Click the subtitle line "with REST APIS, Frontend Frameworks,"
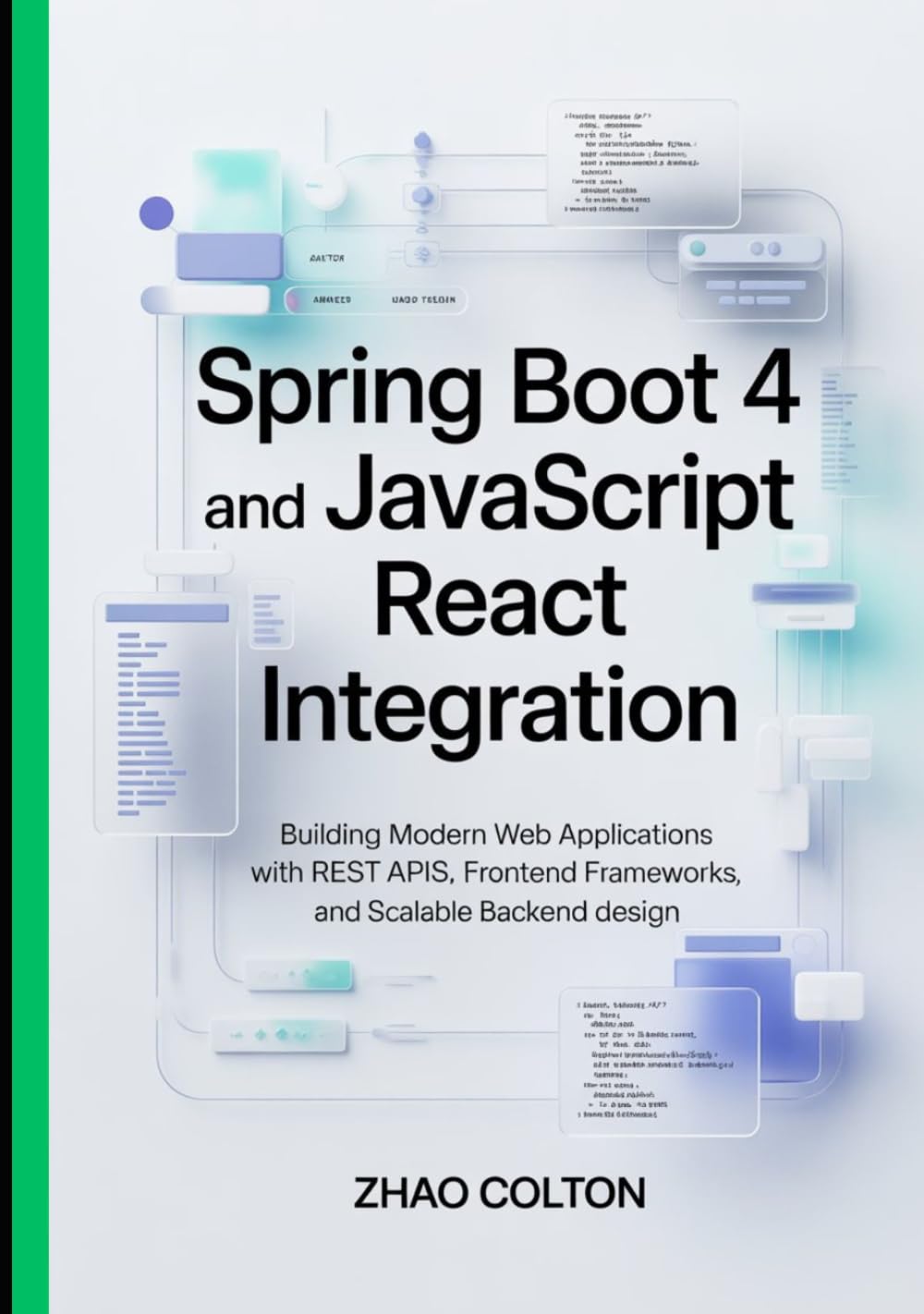The height and width of the screenshot is (1314, 924). (496, 873)
